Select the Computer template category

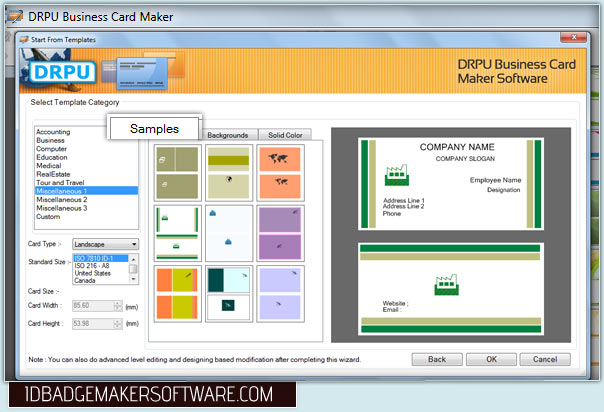[51, 149]
